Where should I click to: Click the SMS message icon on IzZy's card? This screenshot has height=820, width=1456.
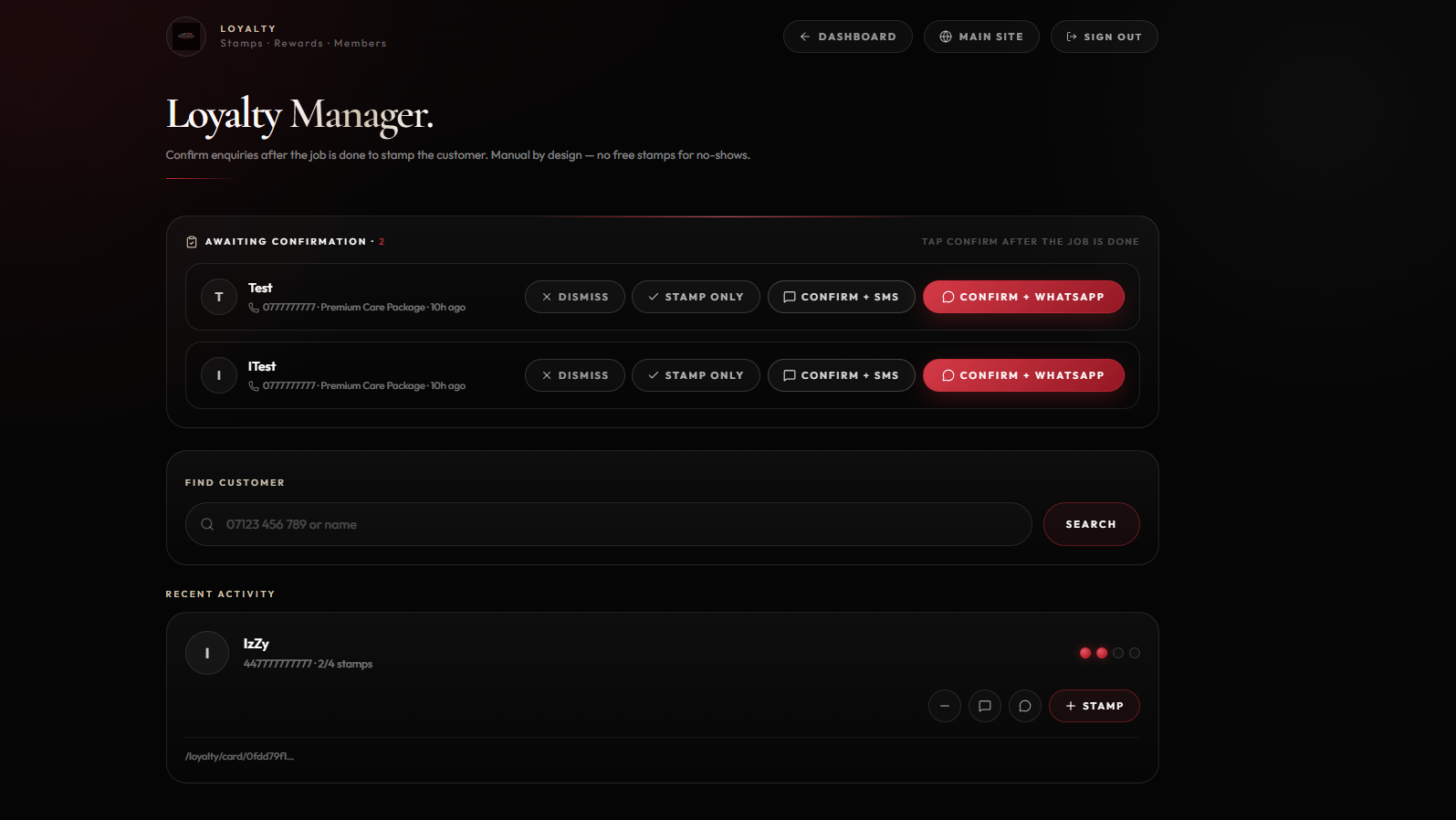pyautogui.click(x=985, y=706)
